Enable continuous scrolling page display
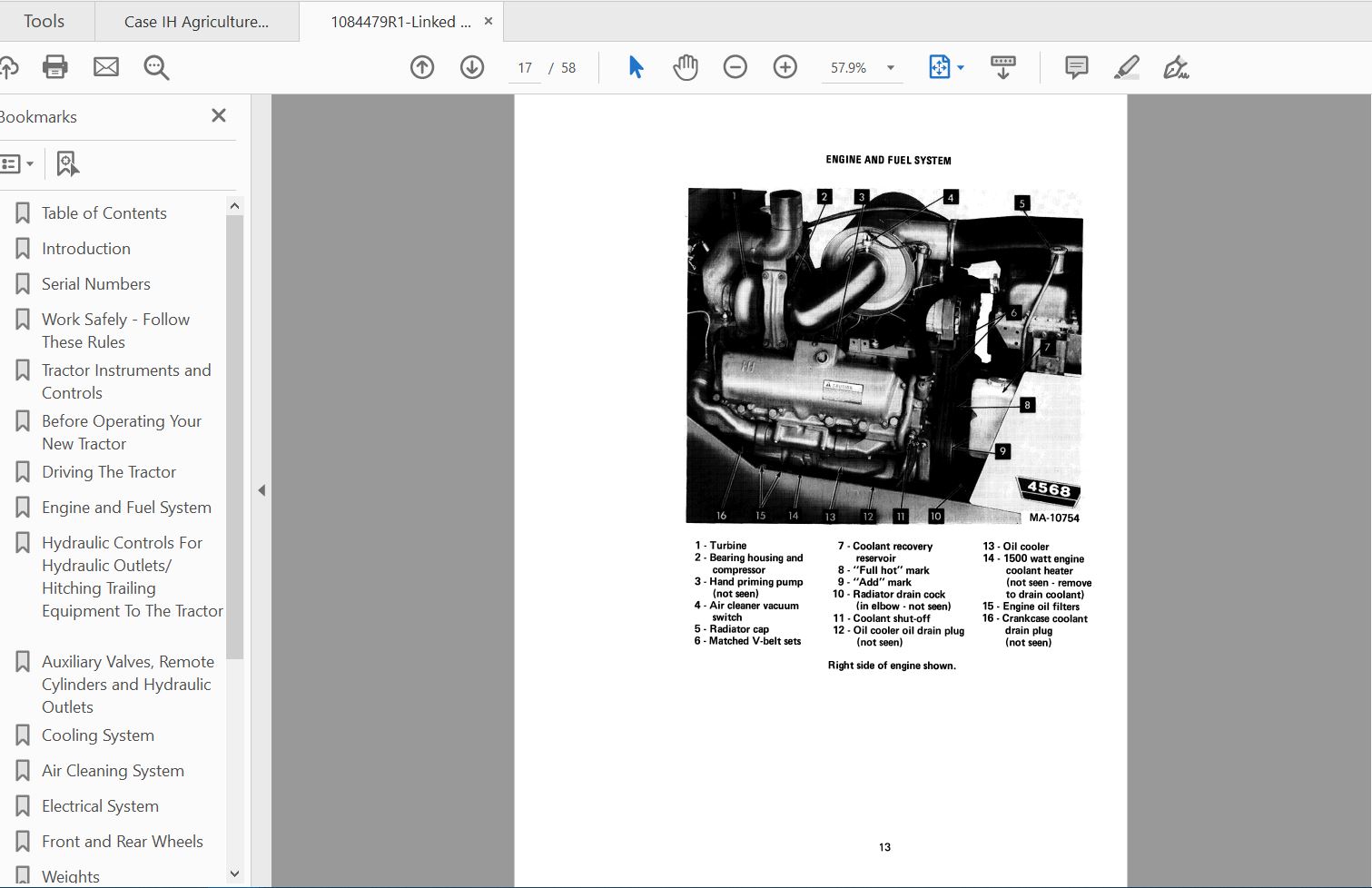 tap(1002, 66)
